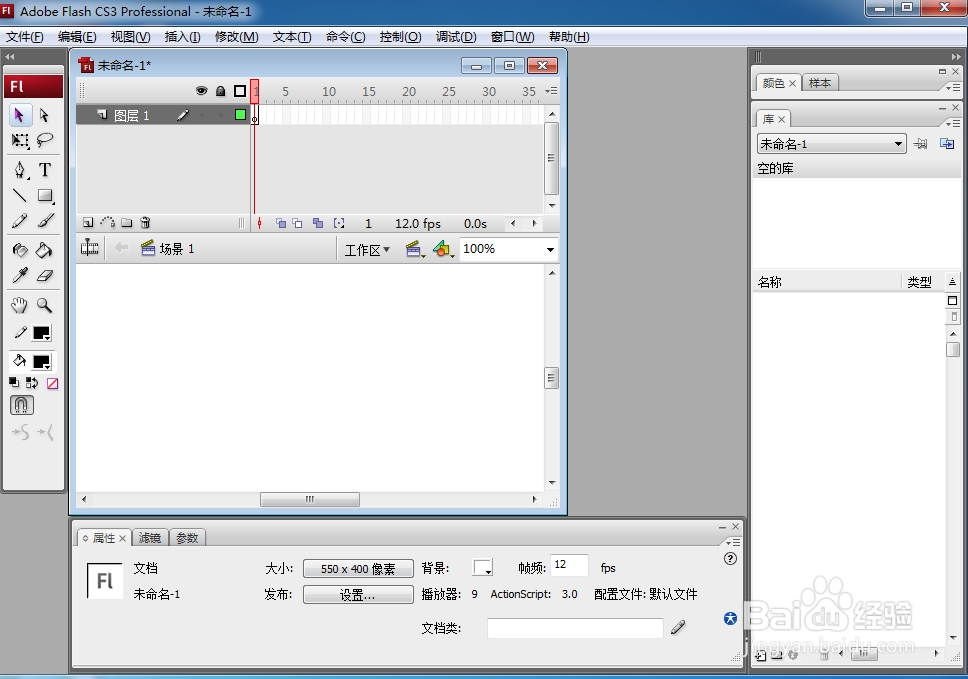
Task: Click the fill color swatch
Action: pos(41,362)
